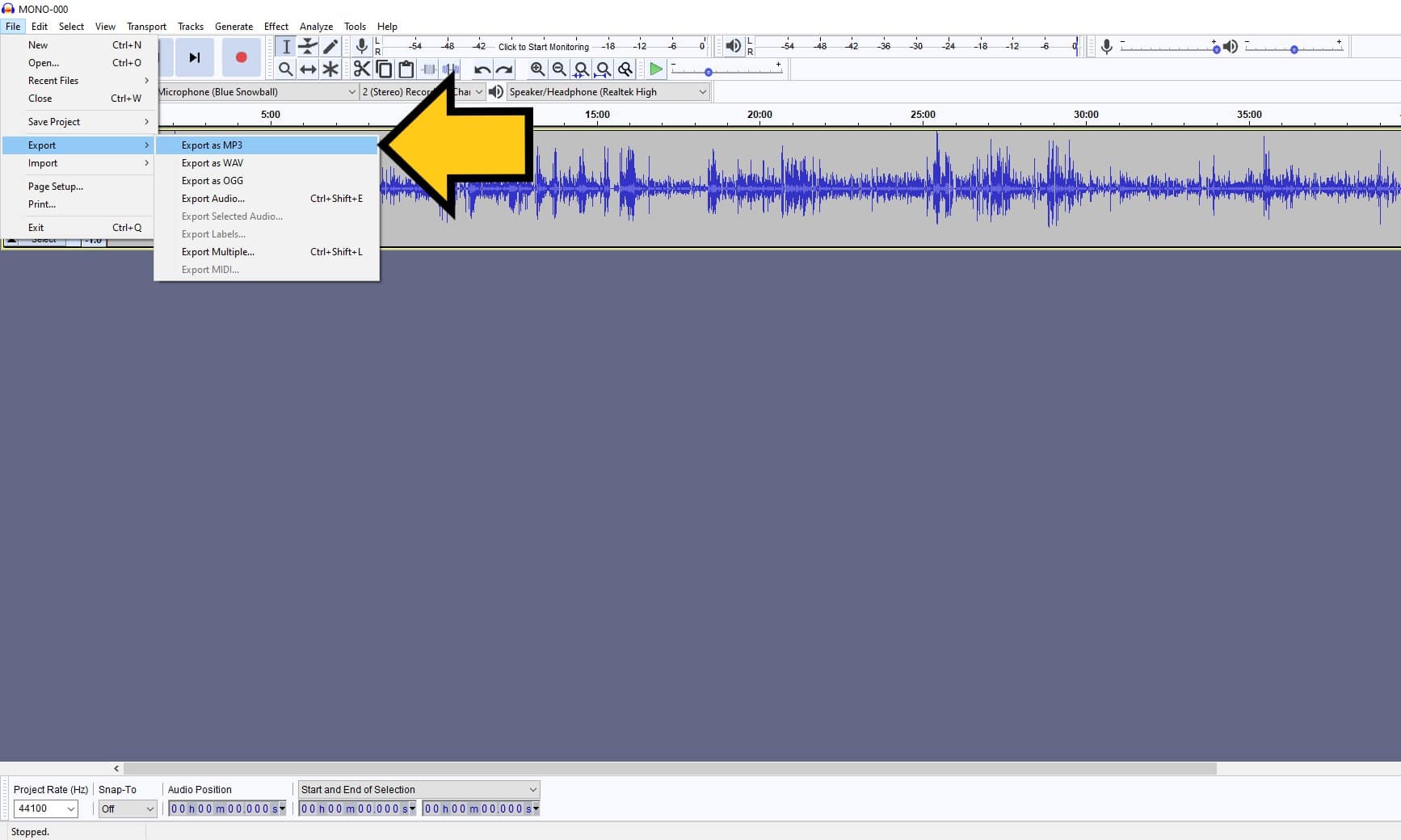Screen dimensions: 1401x840
Task: Activate the Multi-tool
Action: [x=330, y=69]
